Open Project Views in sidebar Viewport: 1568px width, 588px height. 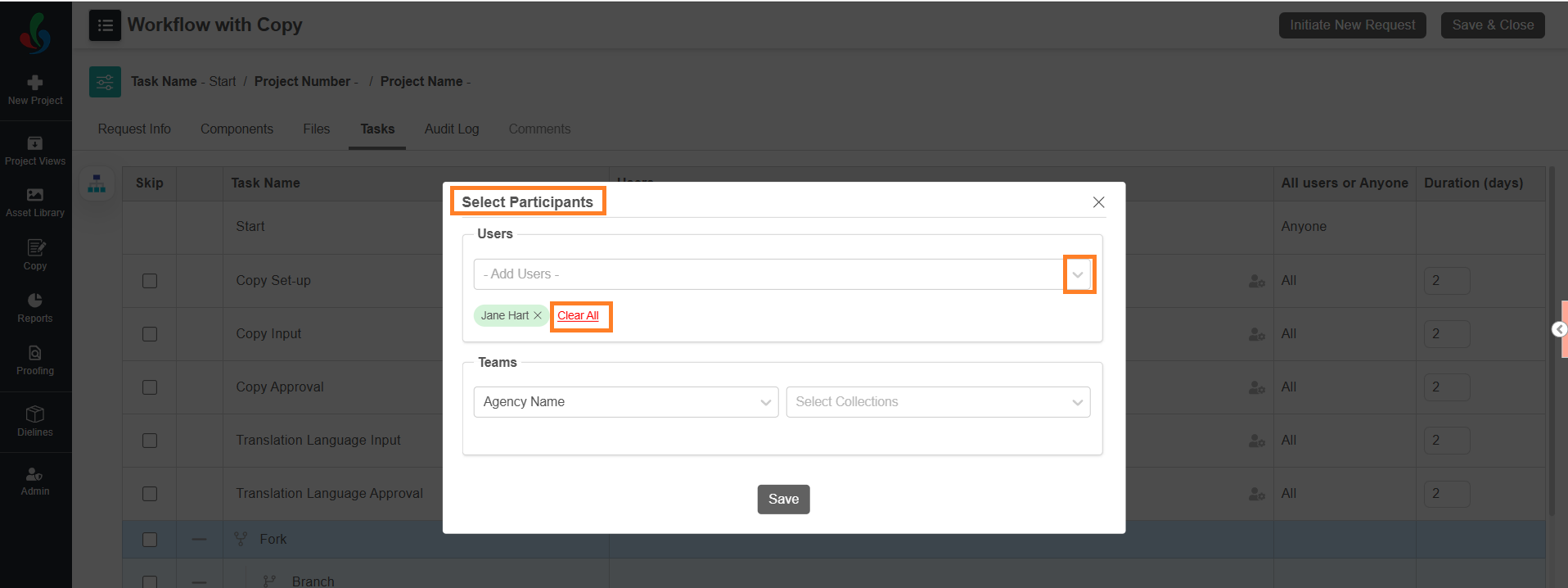35,143
